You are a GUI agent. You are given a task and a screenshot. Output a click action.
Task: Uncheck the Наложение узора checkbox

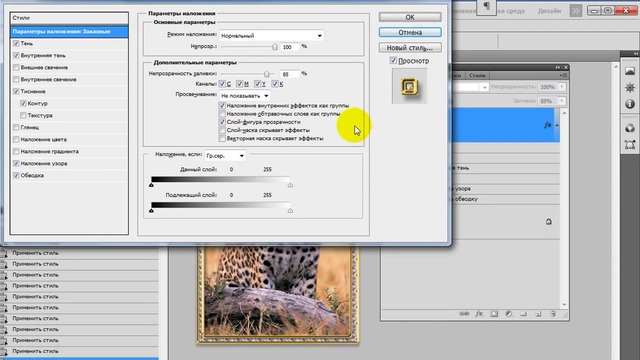point(16,163)
